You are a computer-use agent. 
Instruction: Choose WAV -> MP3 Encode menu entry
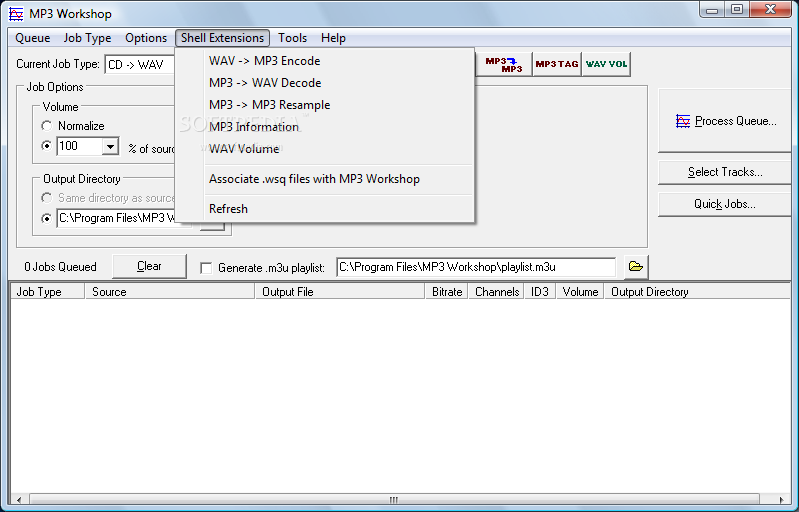325,61
